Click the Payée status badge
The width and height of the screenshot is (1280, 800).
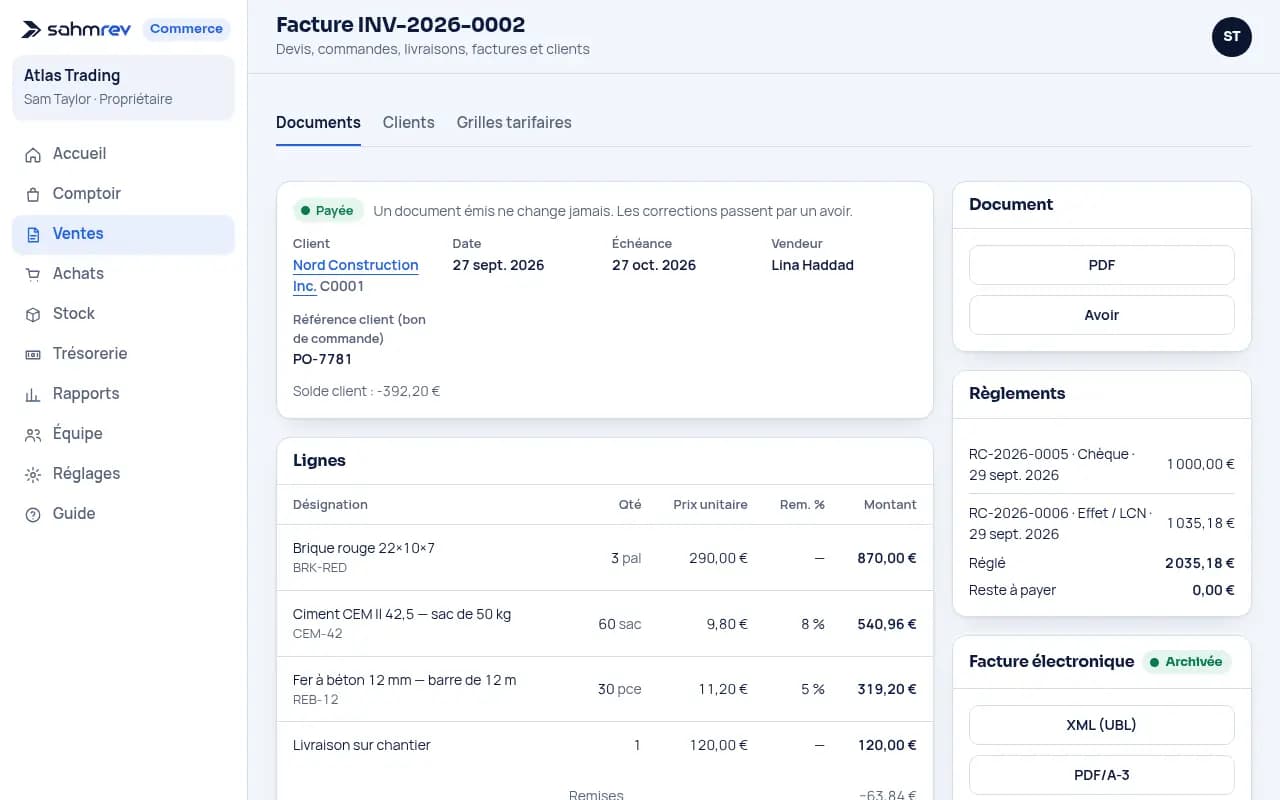click(x=328, y=211)
